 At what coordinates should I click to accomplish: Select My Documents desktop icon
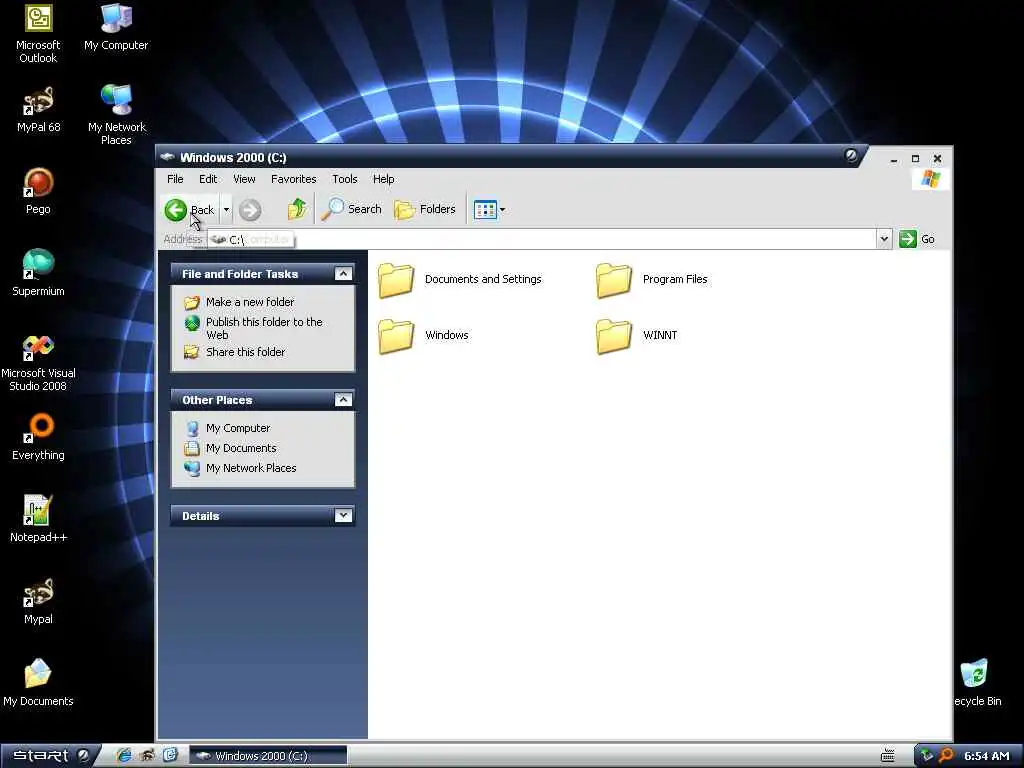coord(38,683)
